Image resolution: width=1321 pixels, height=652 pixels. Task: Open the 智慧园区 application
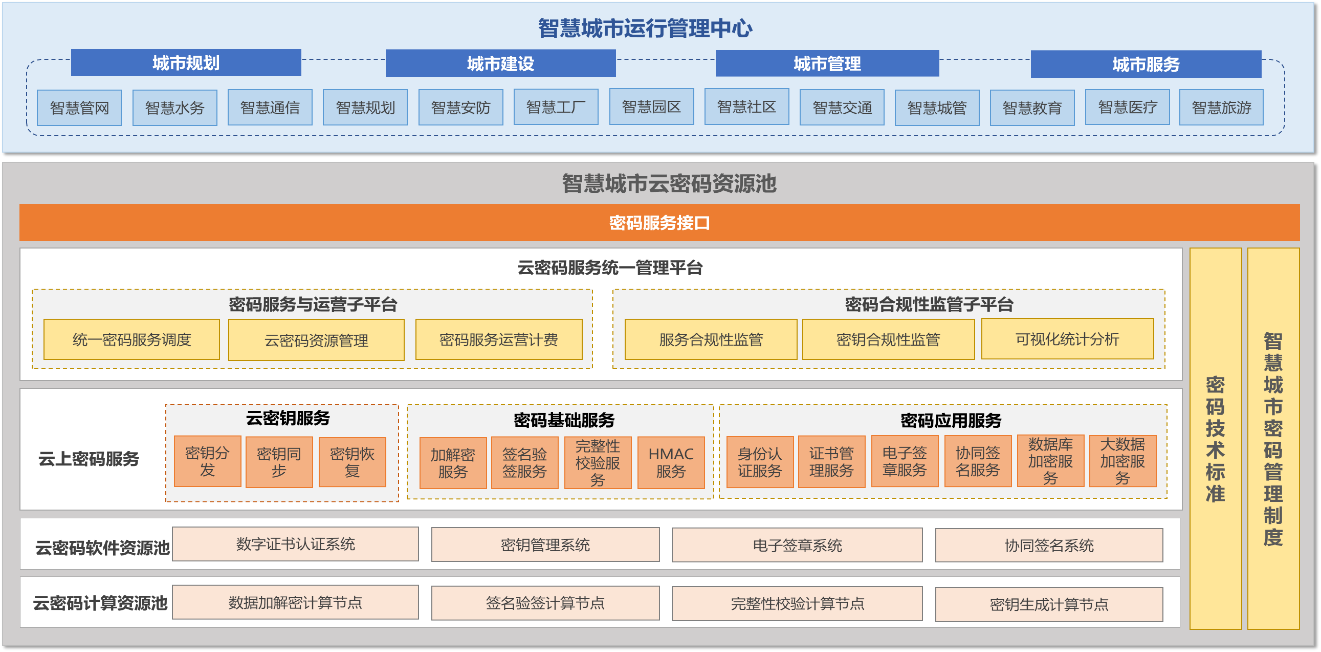(x=653, y=106)
